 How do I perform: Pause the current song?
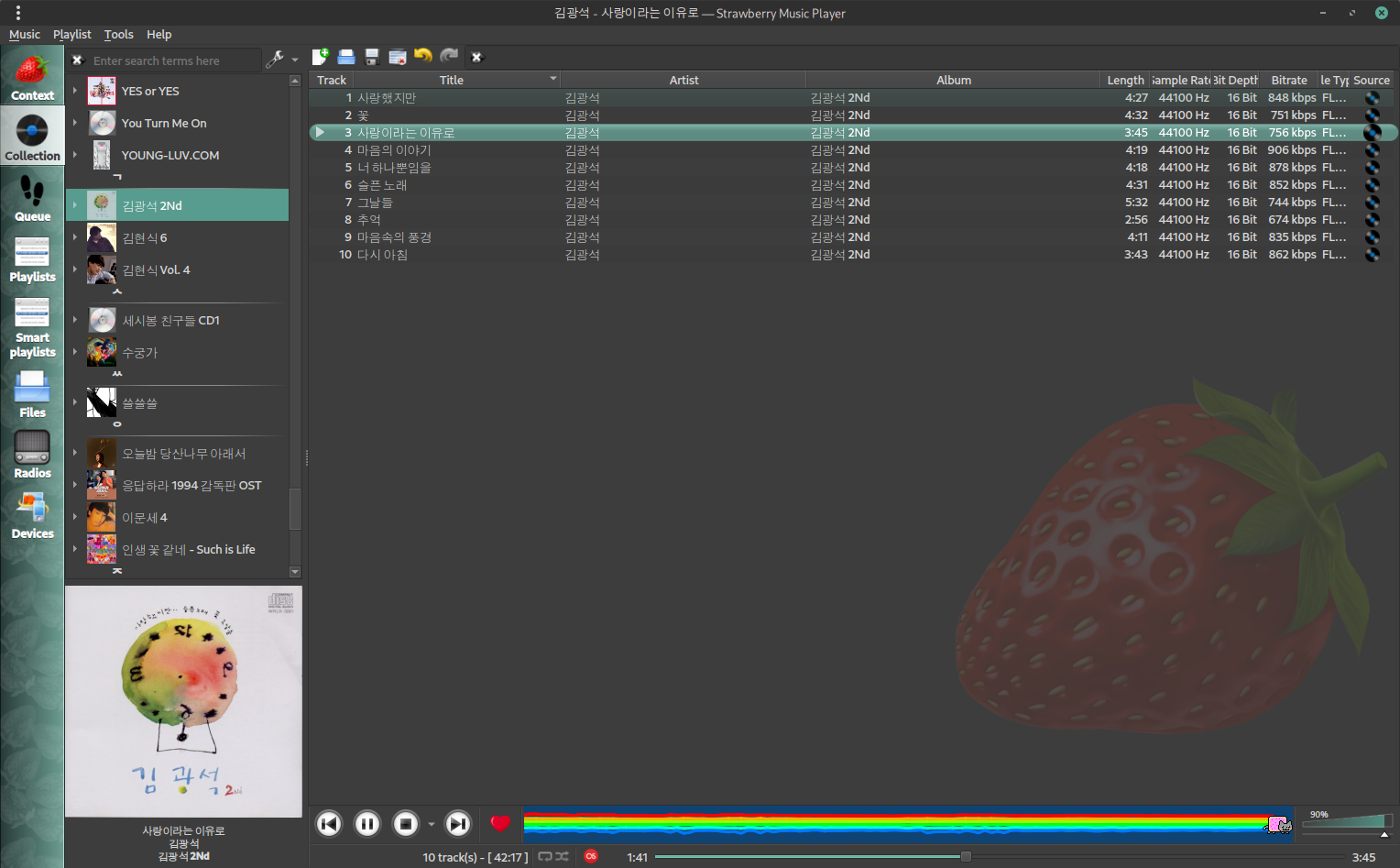click(x=367, y=824)
